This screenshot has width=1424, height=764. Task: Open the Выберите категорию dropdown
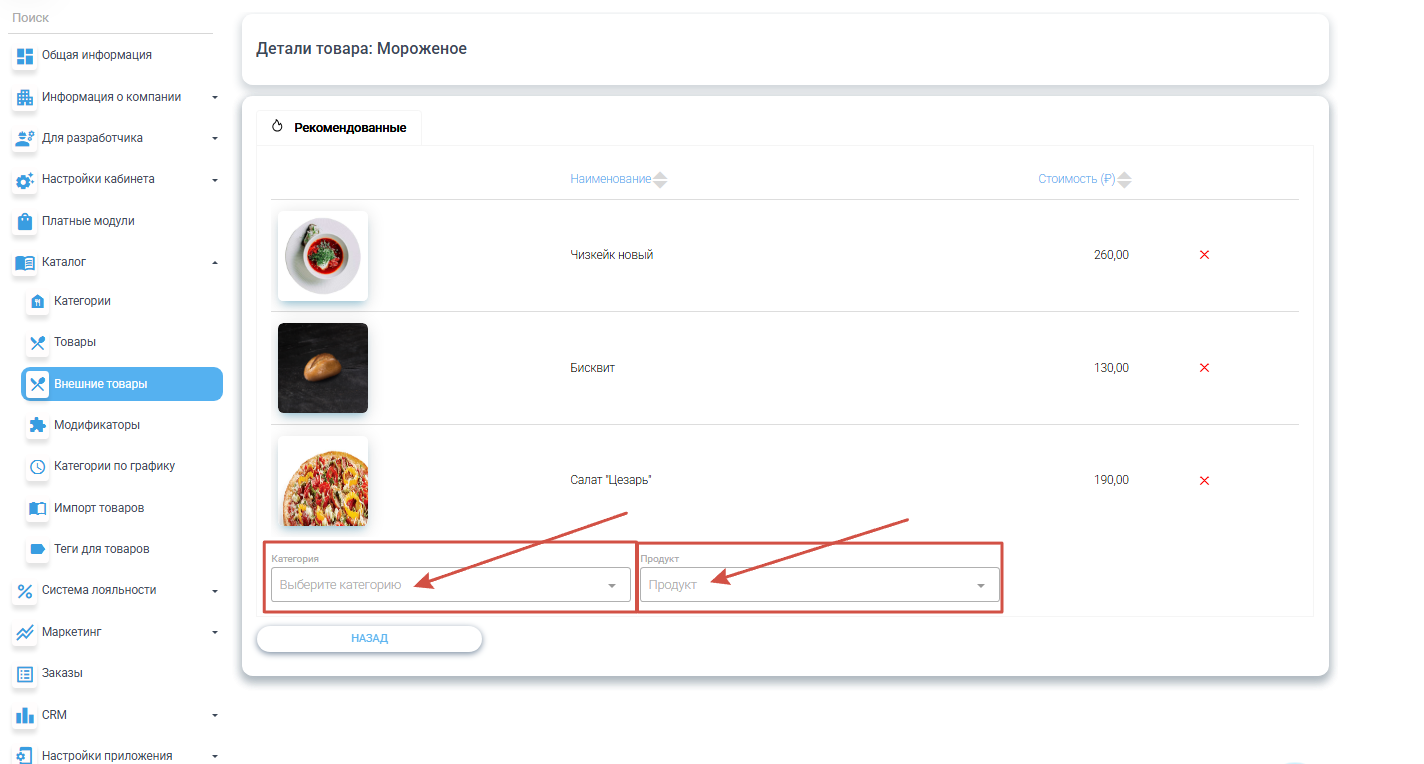click(x=450, y=585)
